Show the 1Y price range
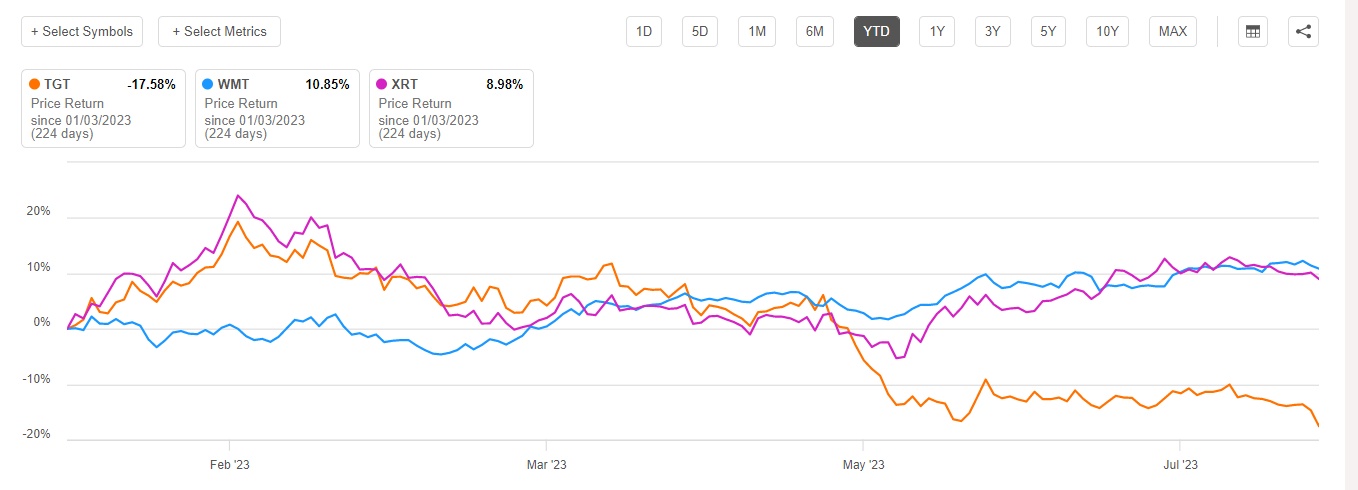This screenshot has width=1358, height=490. (x=937, y=31)
